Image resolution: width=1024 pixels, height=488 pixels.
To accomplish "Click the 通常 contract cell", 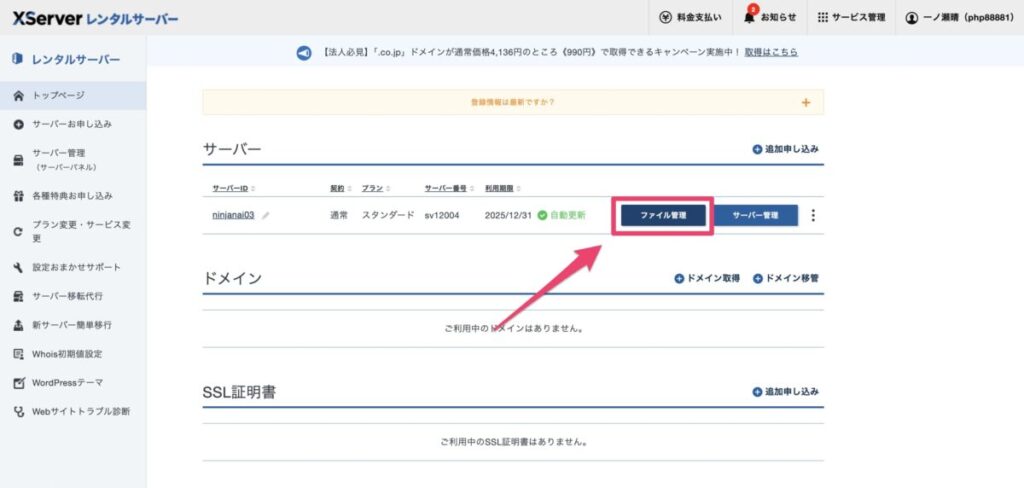I will pos(339,215).
